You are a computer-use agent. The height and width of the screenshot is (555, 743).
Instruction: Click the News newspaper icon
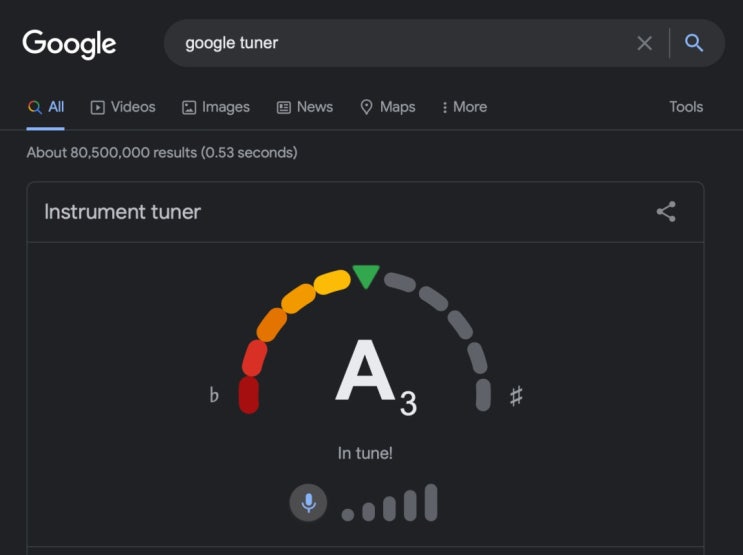pos(283,108)
